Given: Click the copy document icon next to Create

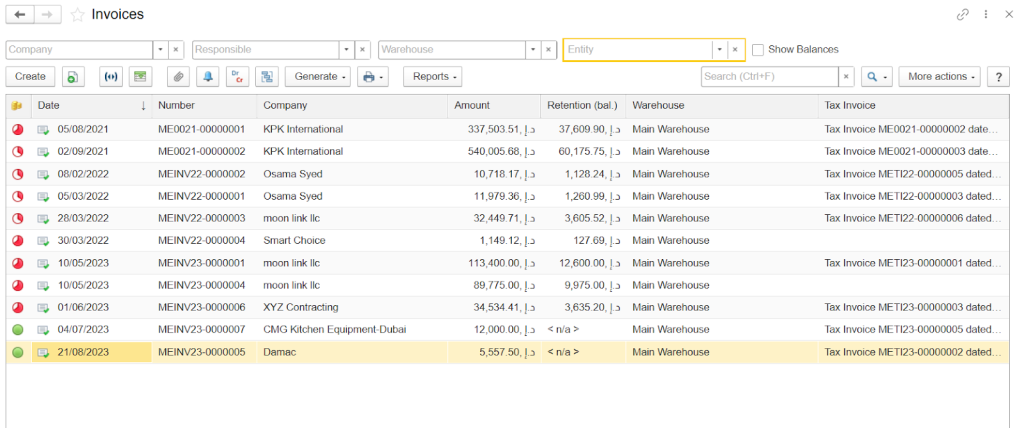Looking at the screenshot, I should click(x=73, y=76).
